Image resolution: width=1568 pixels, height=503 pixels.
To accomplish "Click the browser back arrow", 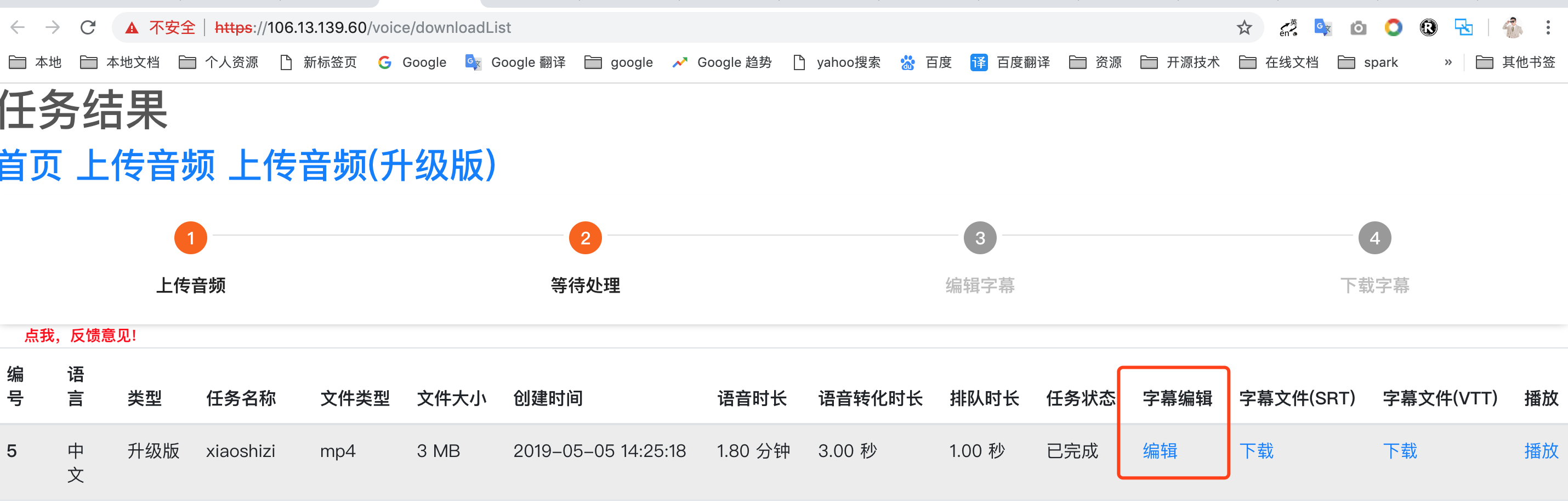I will [x=18, y=27].
